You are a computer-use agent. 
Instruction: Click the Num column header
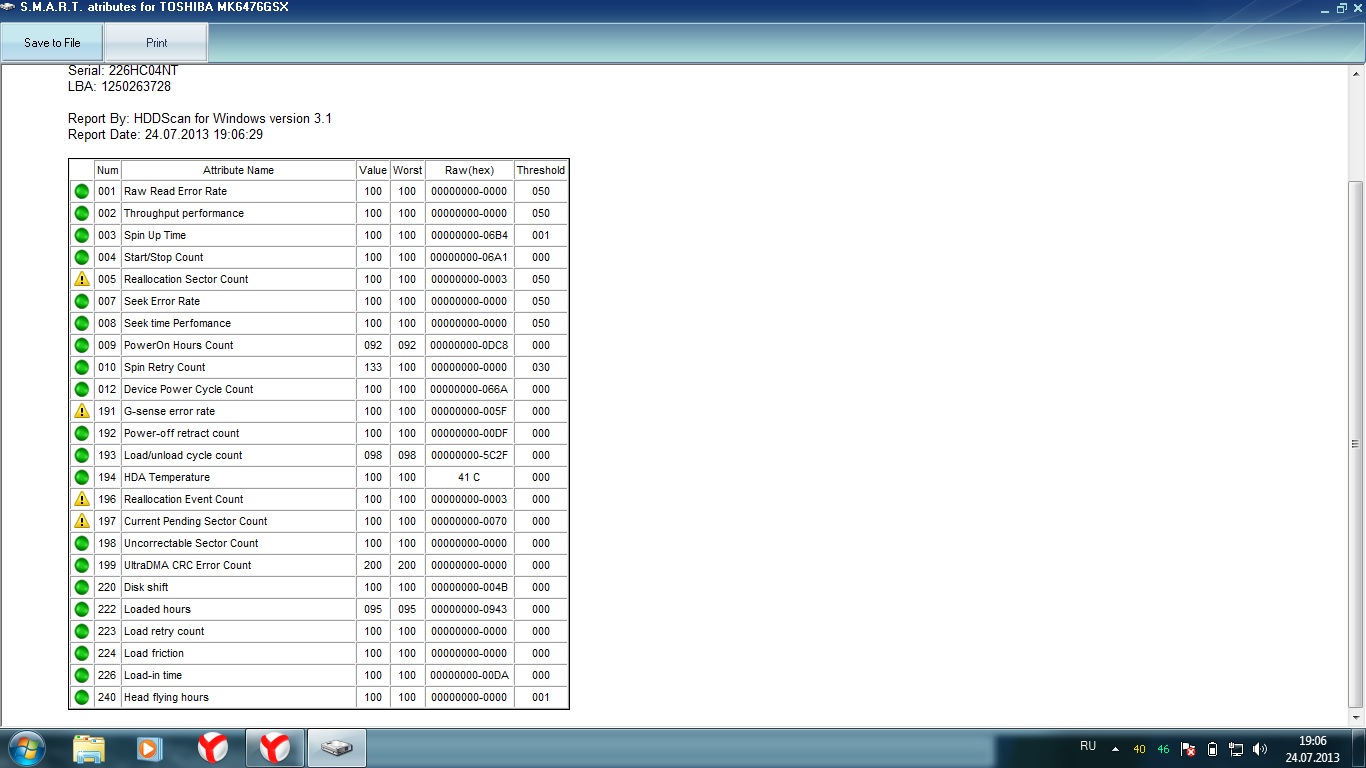point(108,170)
